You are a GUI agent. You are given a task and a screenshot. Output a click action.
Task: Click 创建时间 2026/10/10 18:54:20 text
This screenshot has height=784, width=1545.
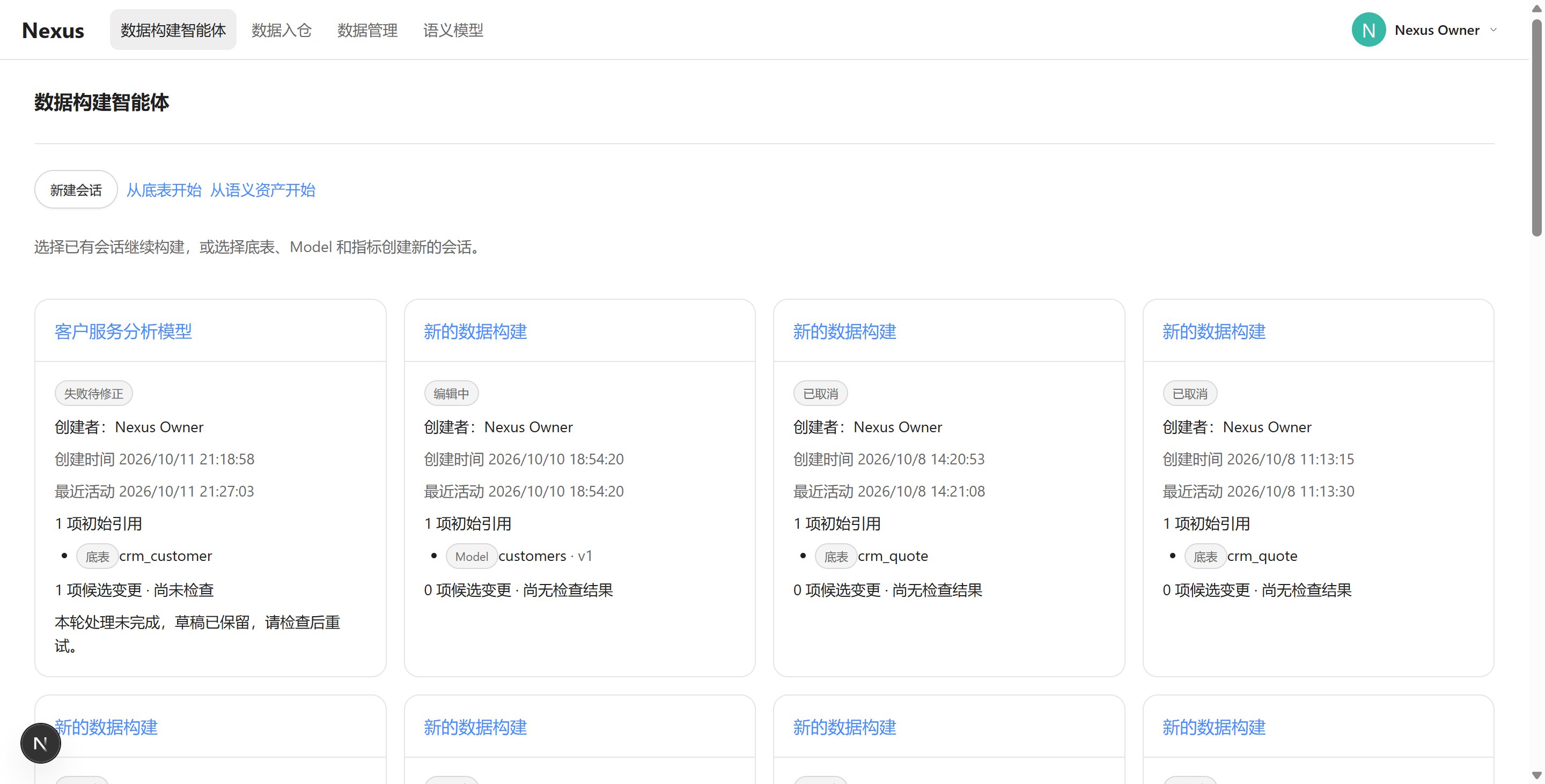[524, 459]
